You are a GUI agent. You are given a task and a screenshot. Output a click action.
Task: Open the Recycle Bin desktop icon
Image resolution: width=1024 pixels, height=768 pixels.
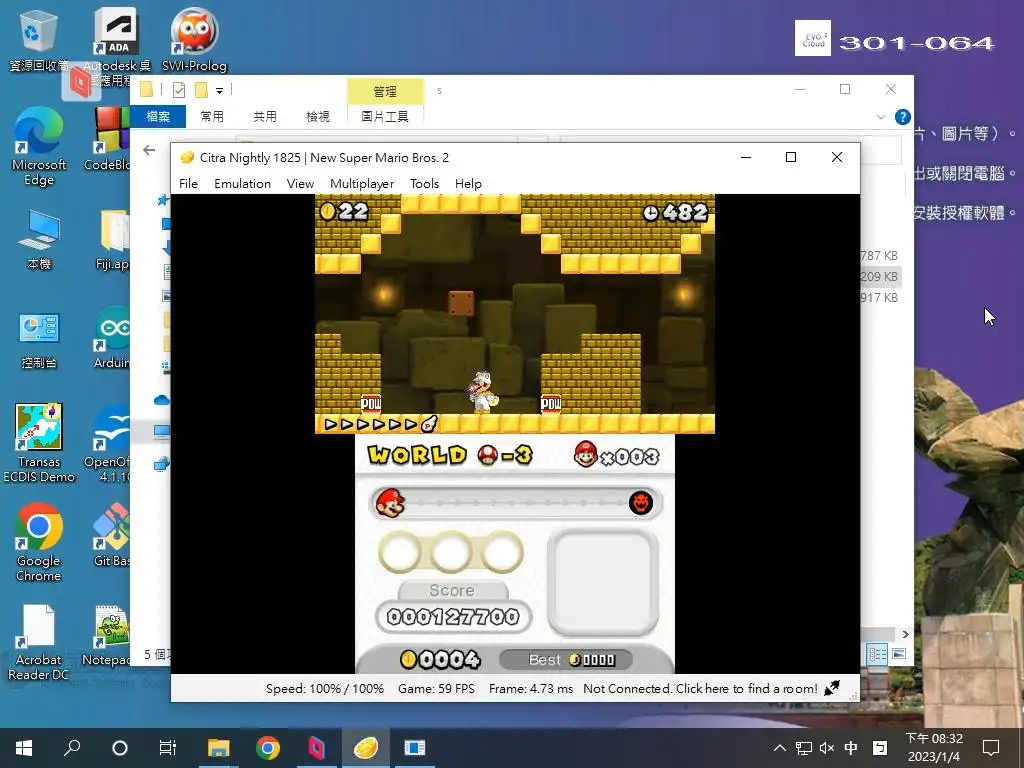[x=39, y=41]
